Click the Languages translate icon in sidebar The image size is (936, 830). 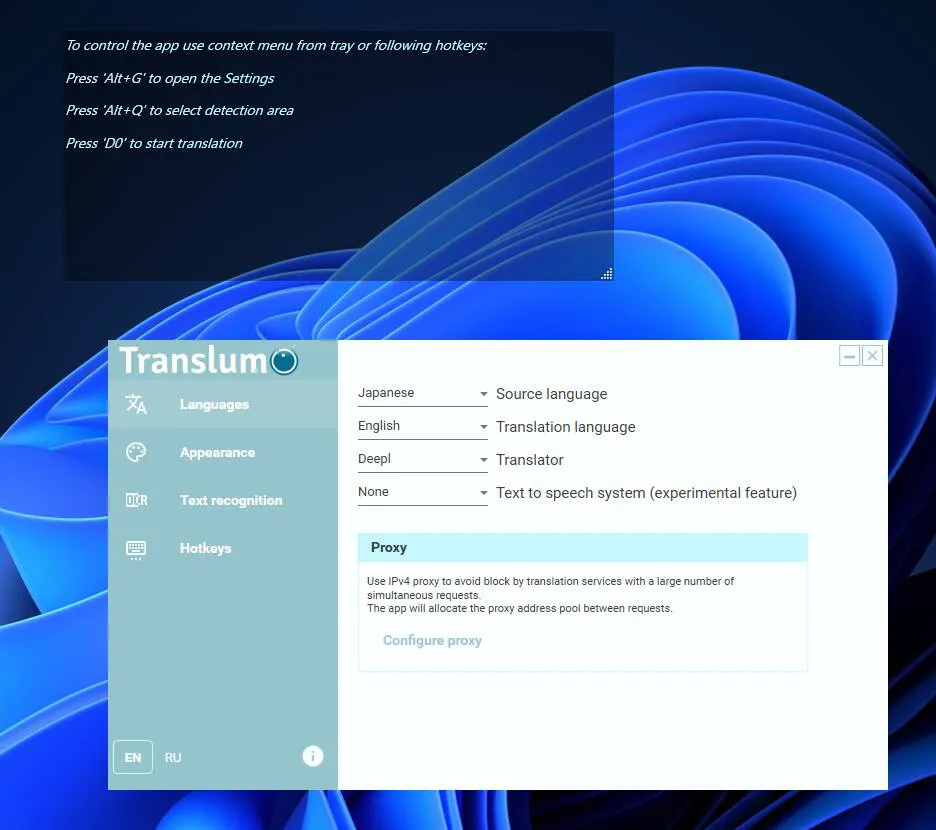click(x=136, y=404)
